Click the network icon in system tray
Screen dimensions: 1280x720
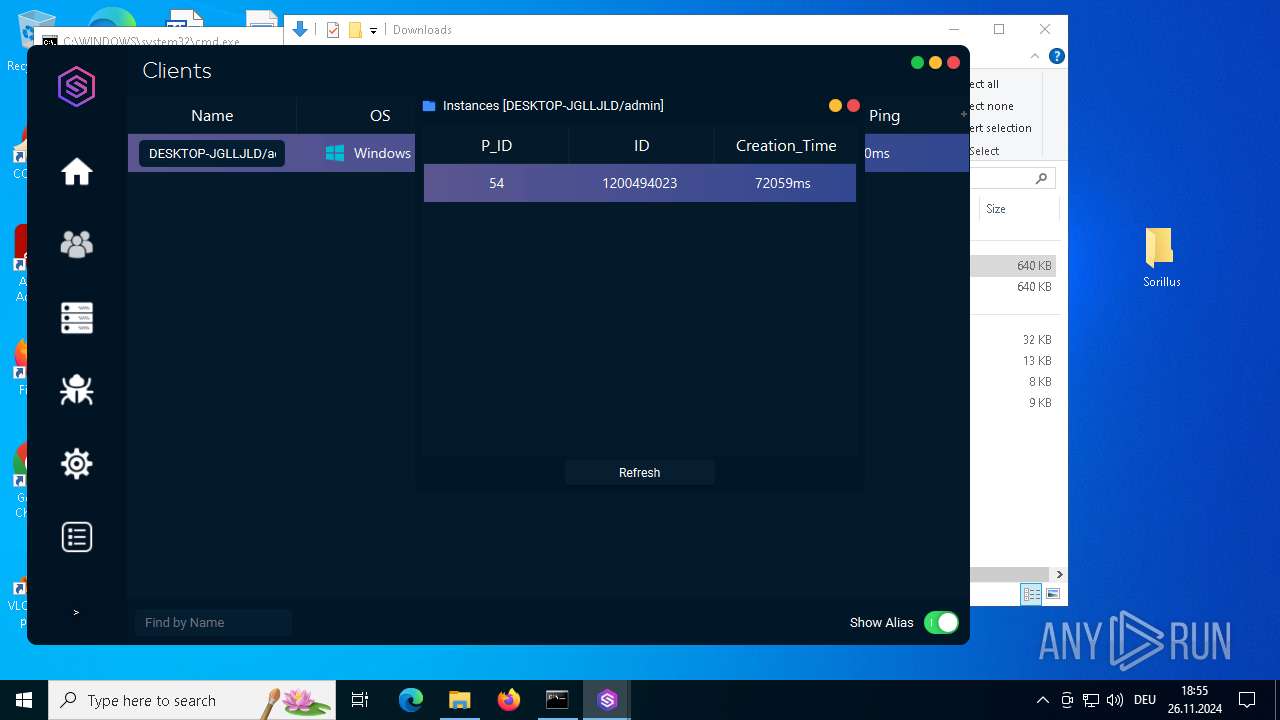1091,700
